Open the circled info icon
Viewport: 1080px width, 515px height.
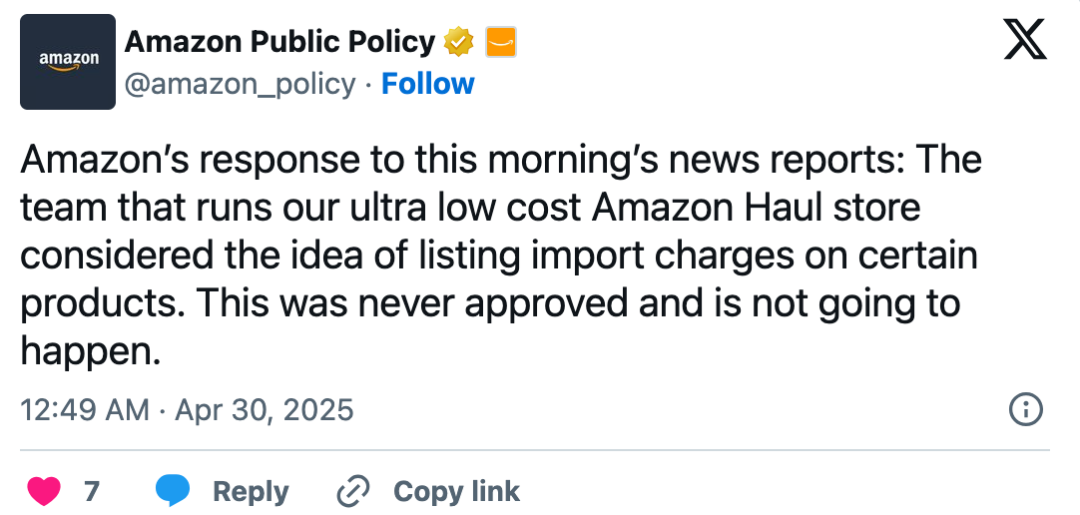(1026, 410)
